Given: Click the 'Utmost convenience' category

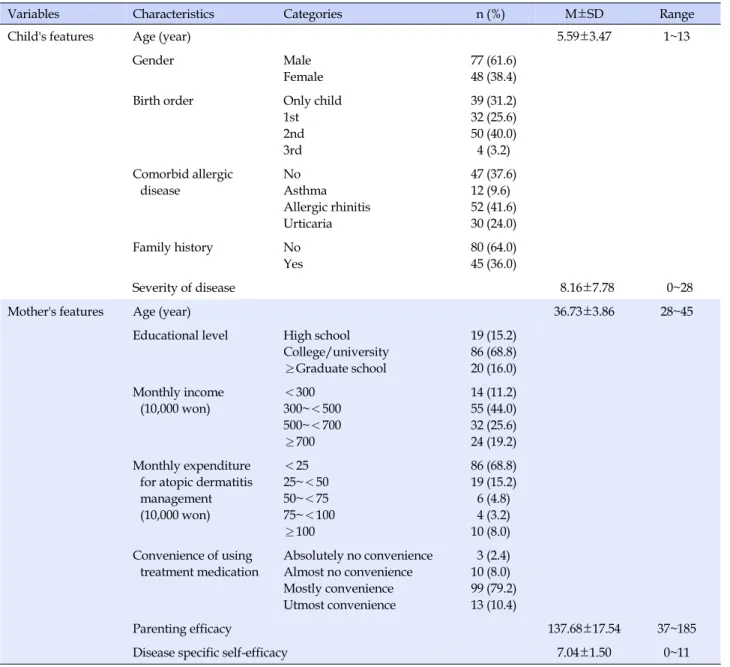Looking at the screenshot, I should click(339, 605).
